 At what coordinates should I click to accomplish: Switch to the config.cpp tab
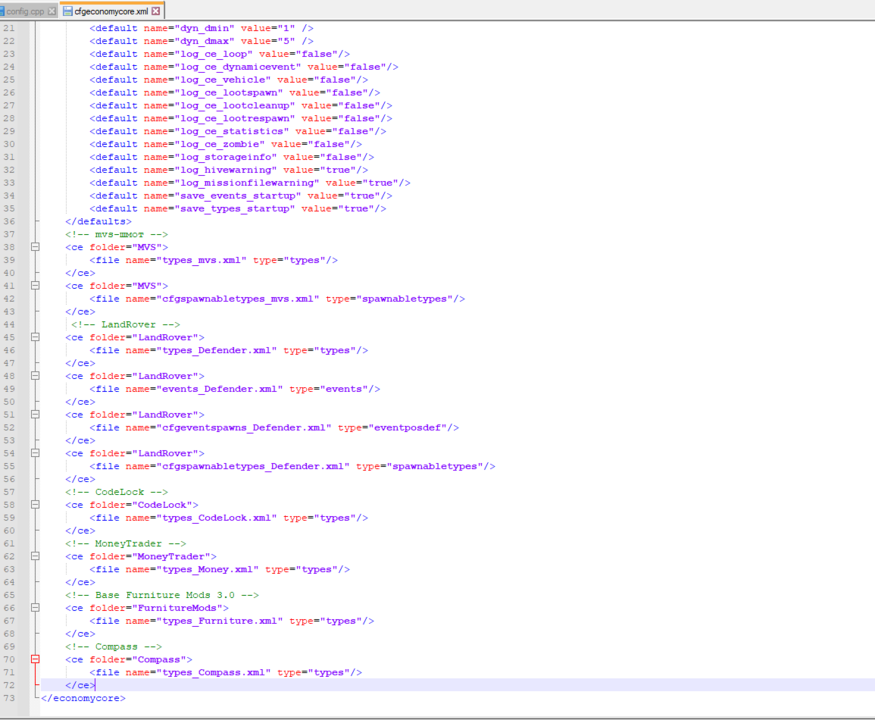click(25, 11)
